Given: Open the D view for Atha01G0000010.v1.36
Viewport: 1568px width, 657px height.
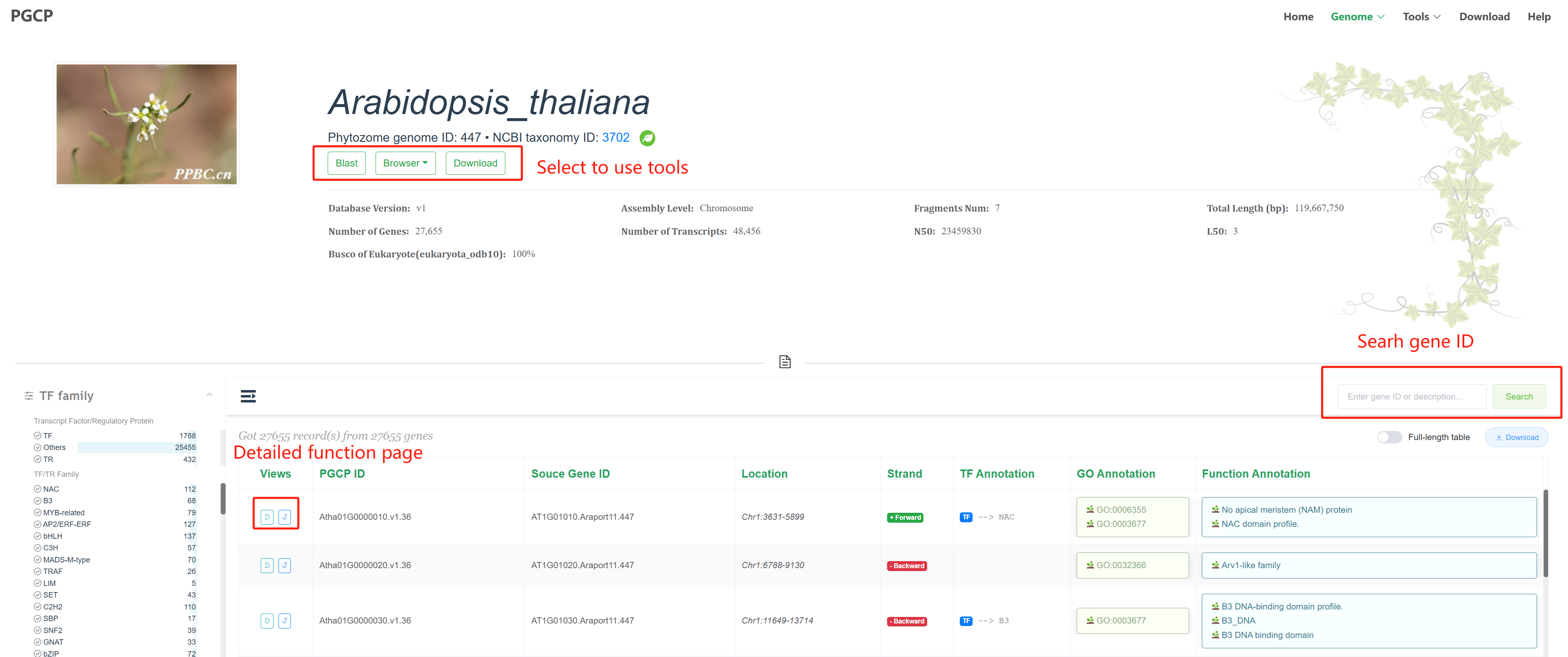Looking at the screenshot, I should [x=266, y=517].
